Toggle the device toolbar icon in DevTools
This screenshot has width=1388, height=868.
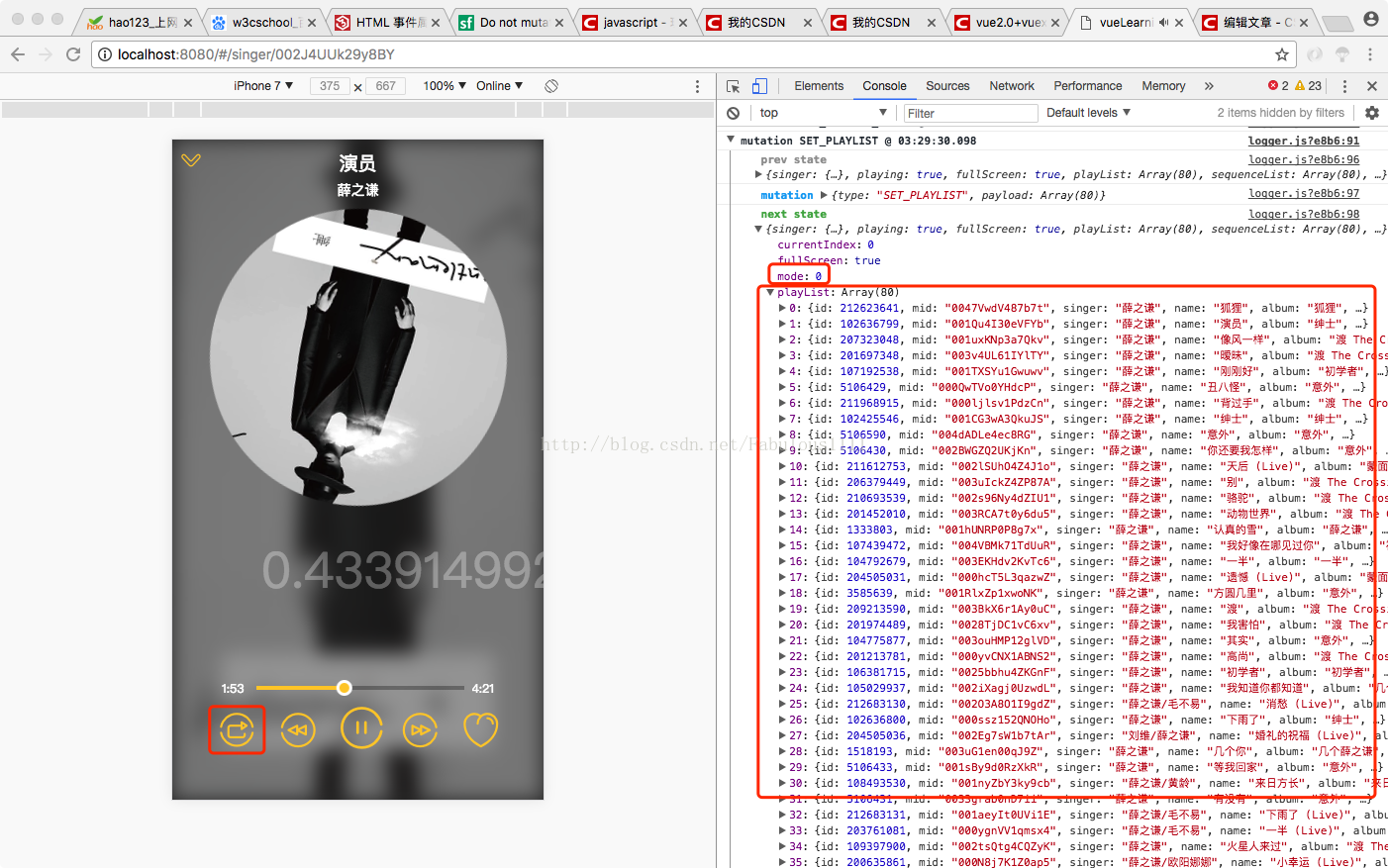pos(759,86)
